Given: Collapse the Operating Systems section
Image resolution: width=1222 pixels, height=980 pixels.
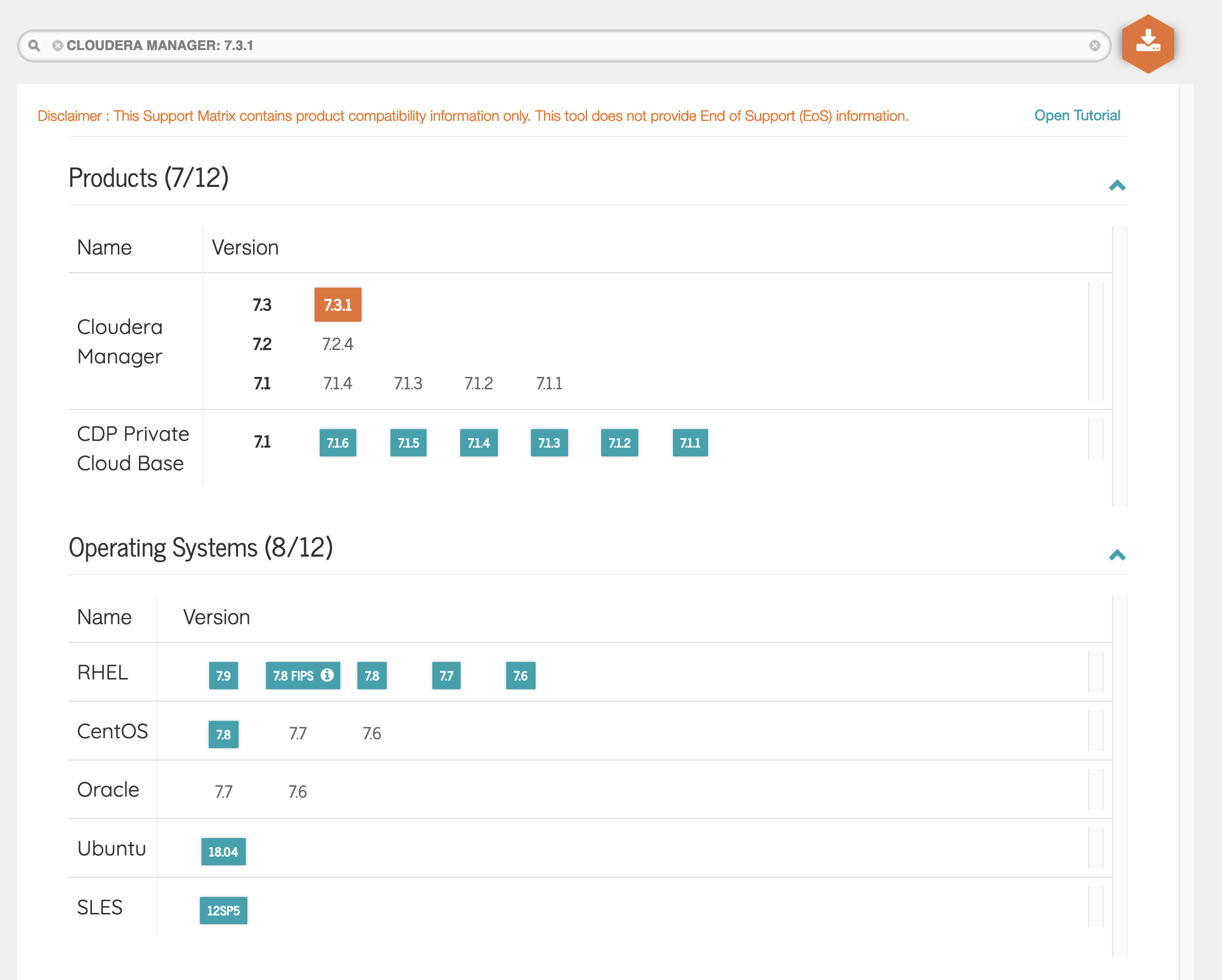Looking at the screenshot, I should click(1117, 555).
